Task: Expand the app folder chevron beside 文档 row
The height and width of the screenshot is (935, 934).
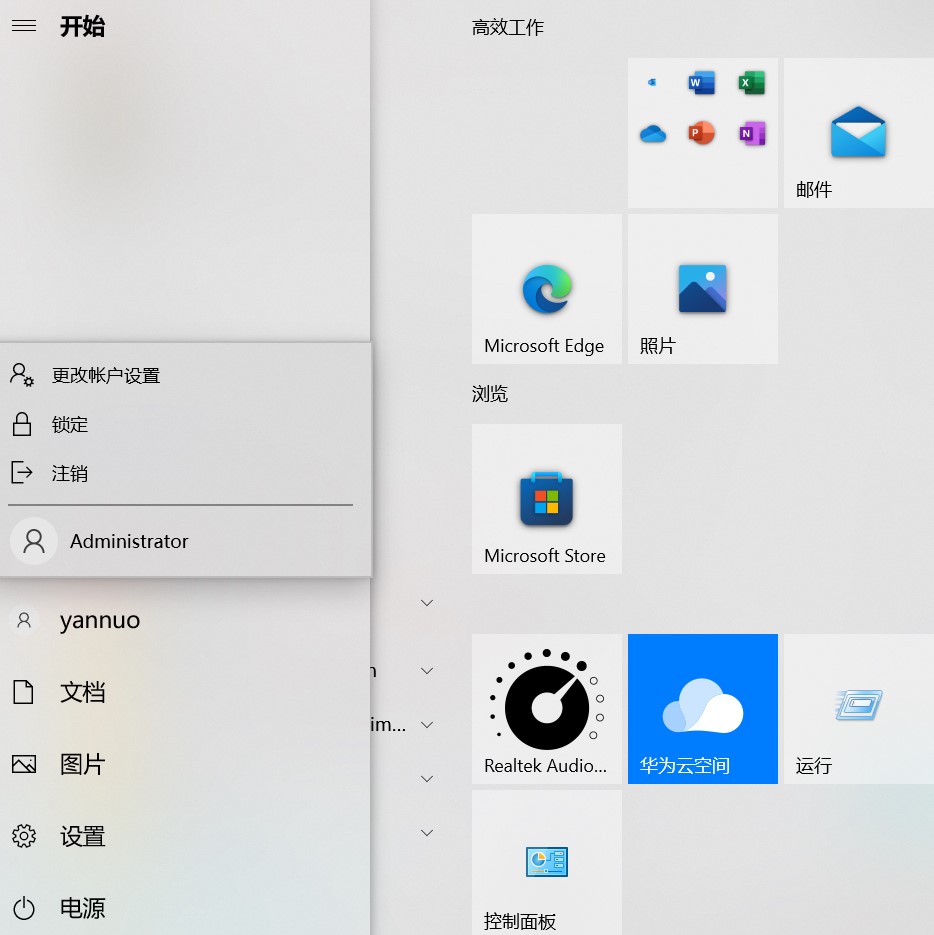Action: (x=427, y=671)
